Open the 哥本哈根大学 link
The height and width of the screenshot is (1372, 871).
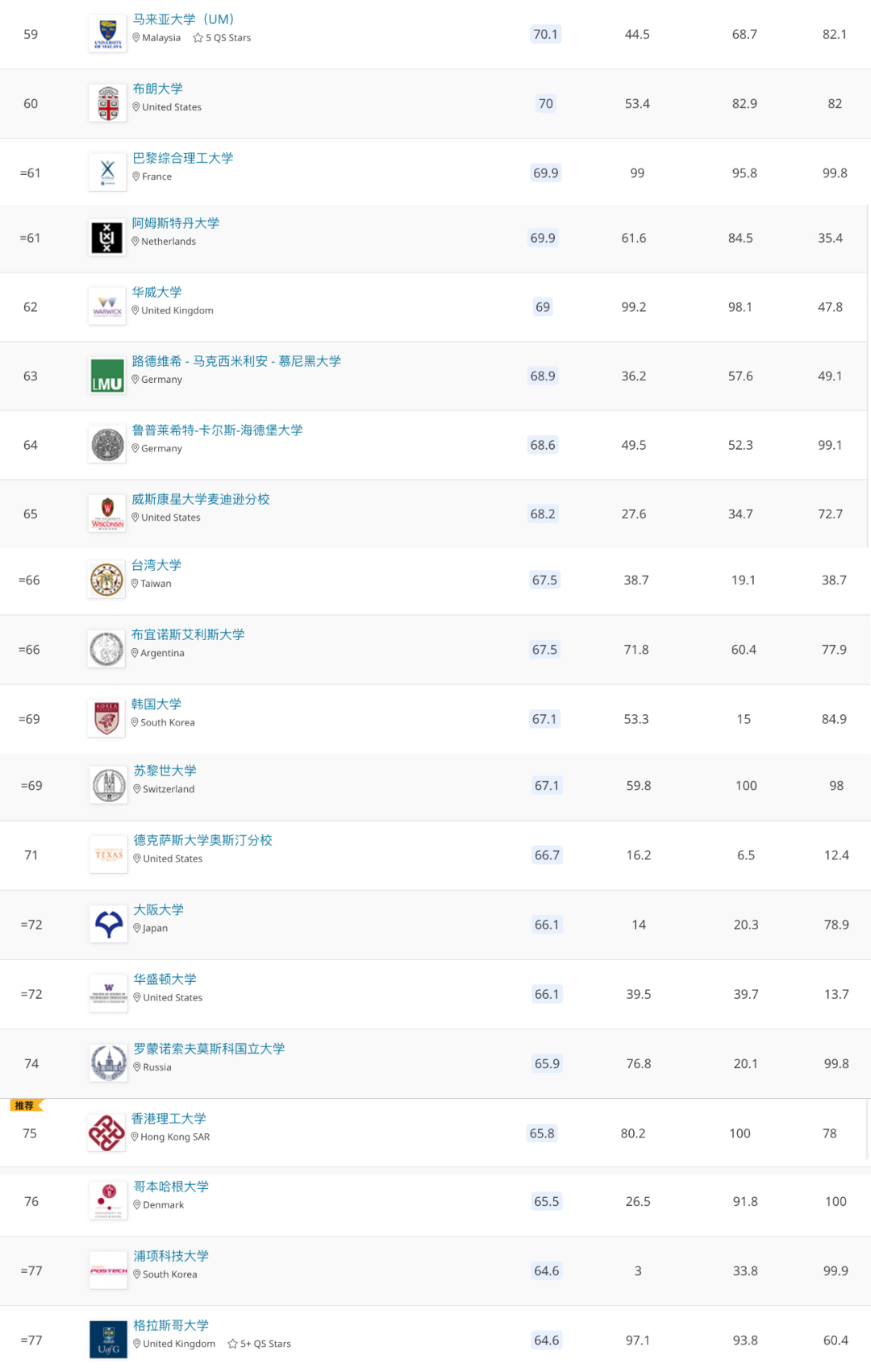171,1187
